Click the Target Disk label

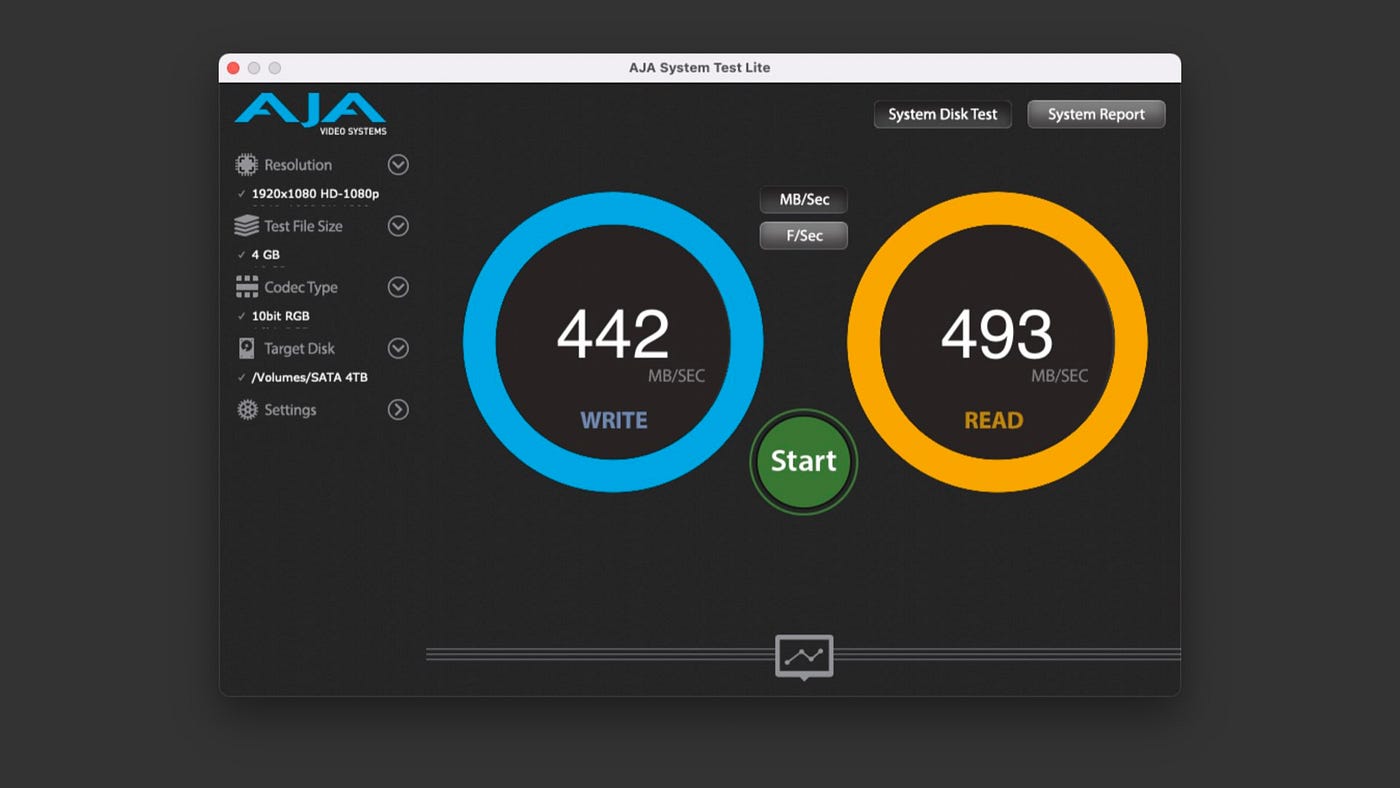(299, 348)
